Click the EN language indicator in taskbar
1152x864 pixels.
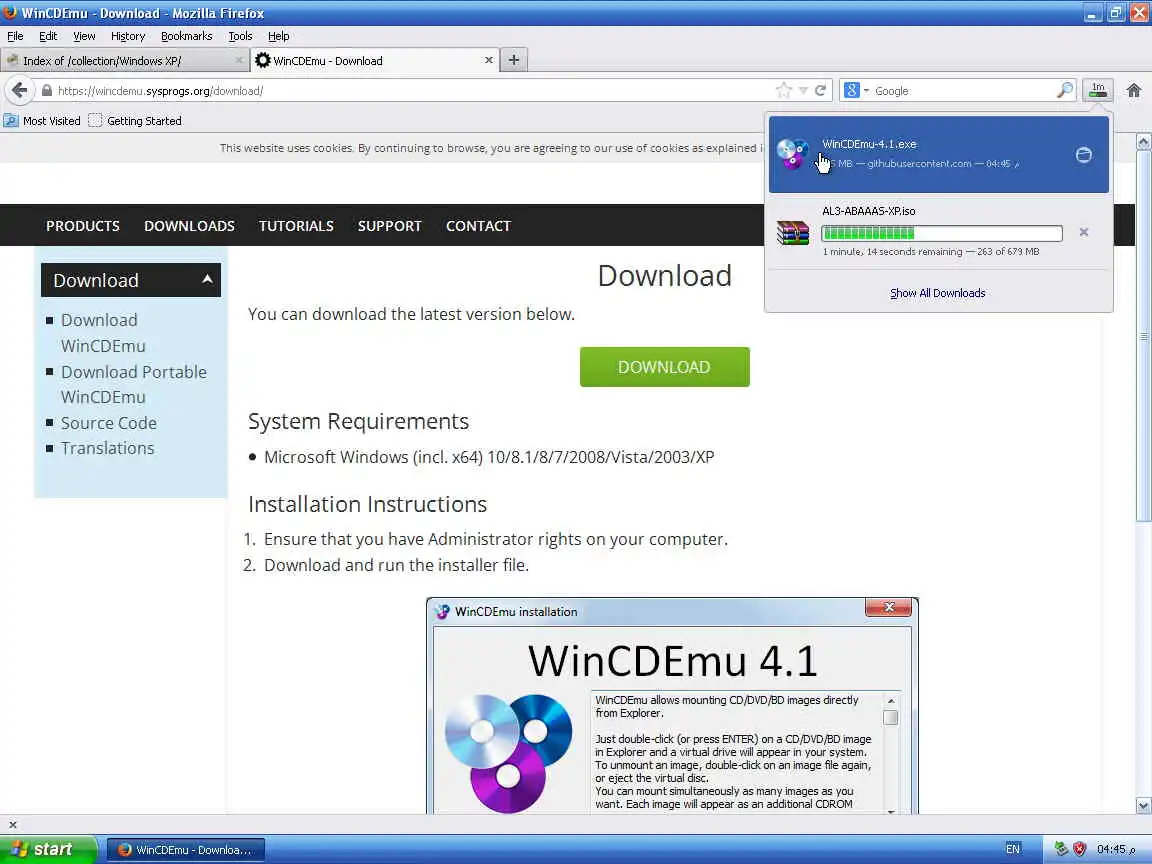pyautogui.click(x=1012, y=849)
